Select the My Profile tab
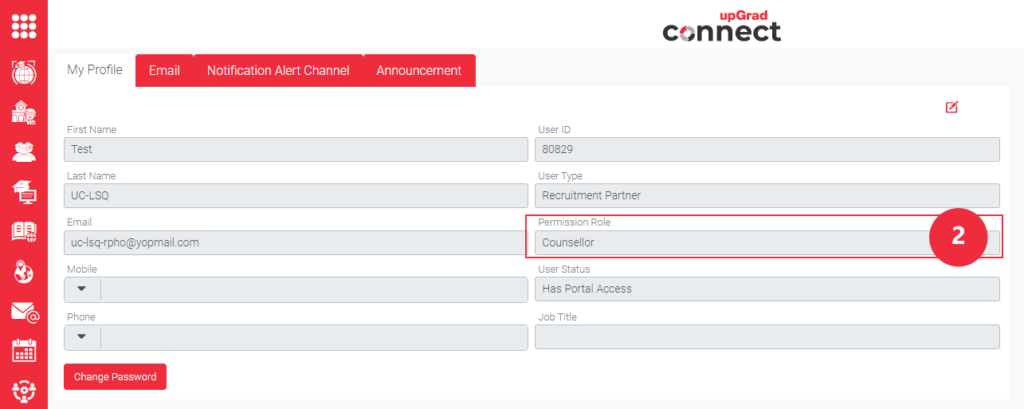This screenshot has width=1024, height=409. 94,70
